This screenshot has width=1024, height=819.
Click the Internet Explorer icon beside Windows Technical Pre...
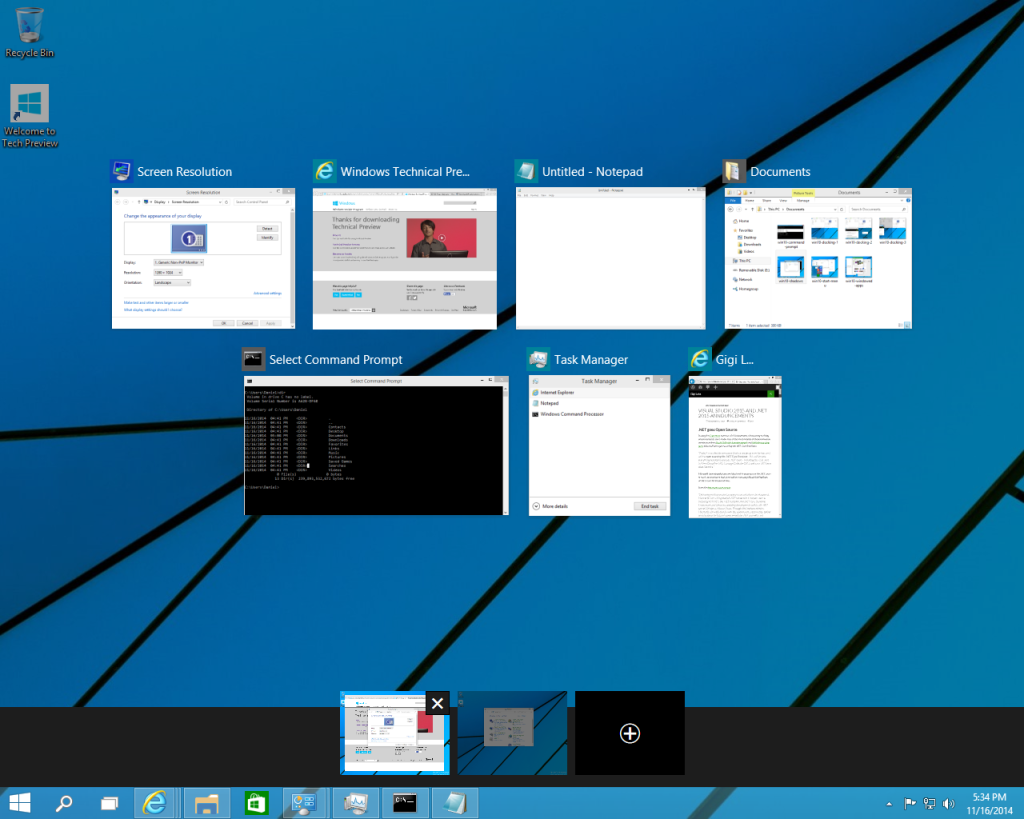(325, 171)
